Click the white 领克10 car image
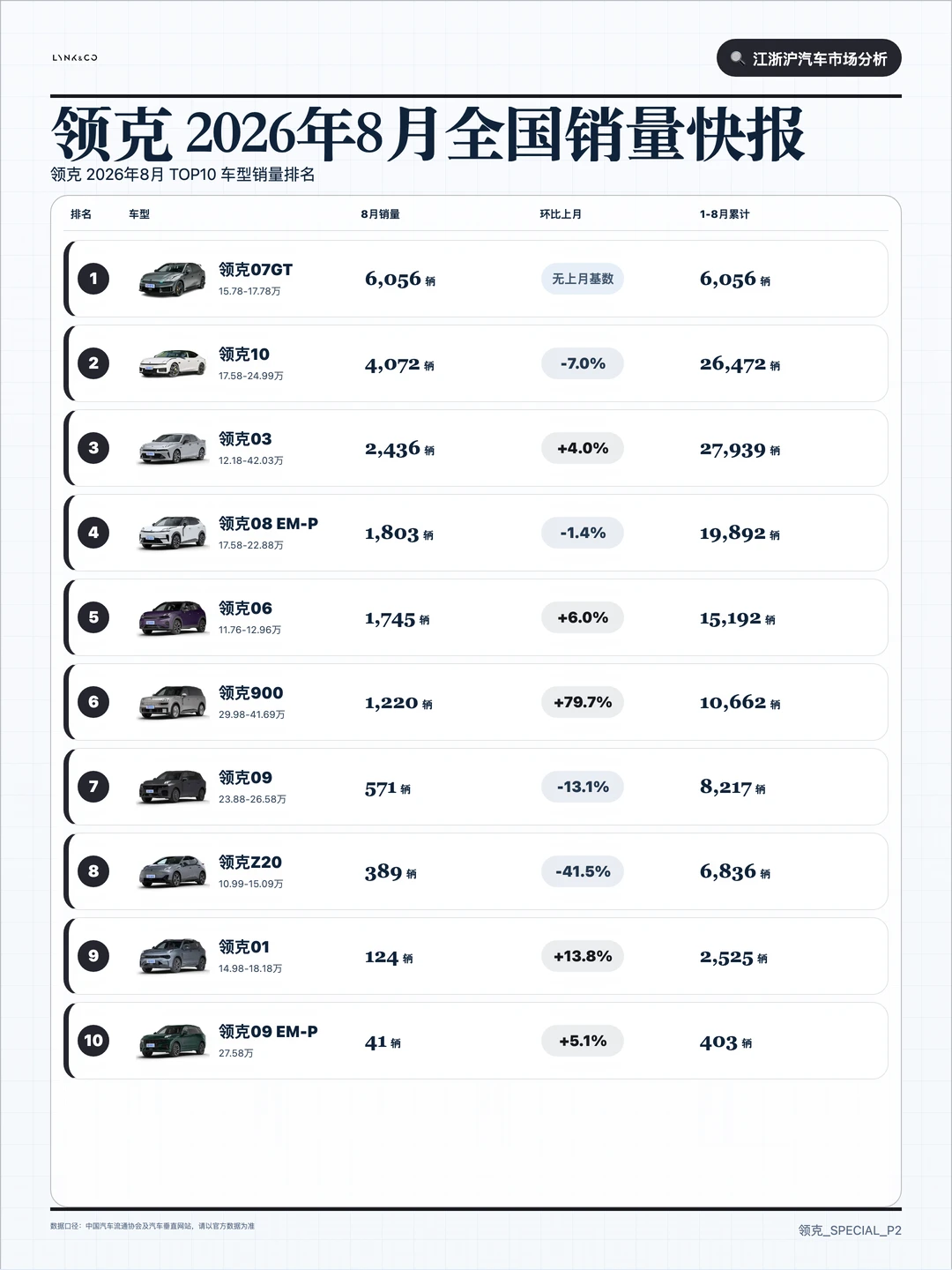Screen dimensions: 952x1270 tap(173, 363)
